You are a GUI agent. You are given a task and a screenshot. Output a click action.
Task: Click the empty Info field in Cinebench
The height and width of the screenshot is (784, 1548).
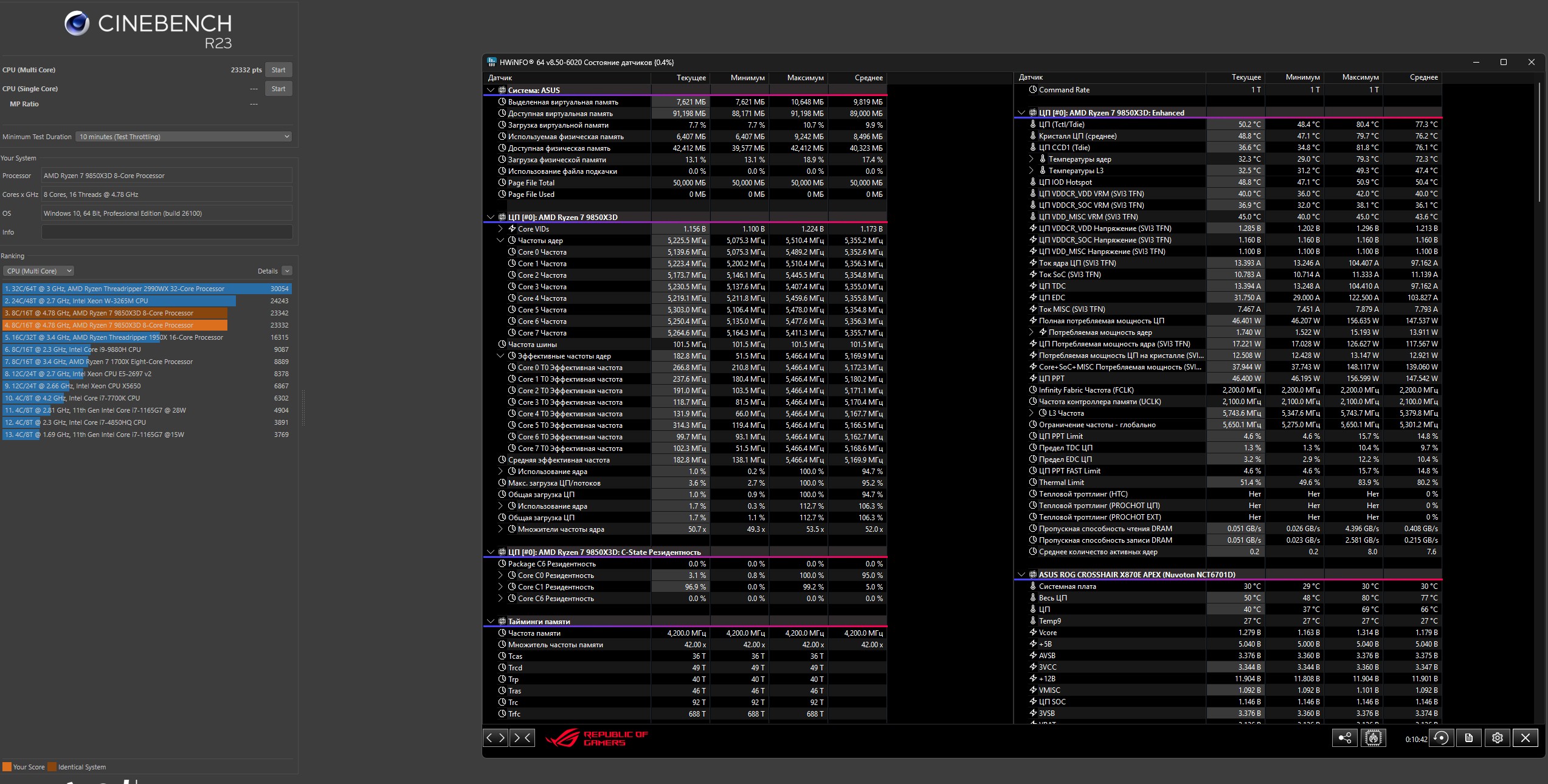tap(167, 232)
